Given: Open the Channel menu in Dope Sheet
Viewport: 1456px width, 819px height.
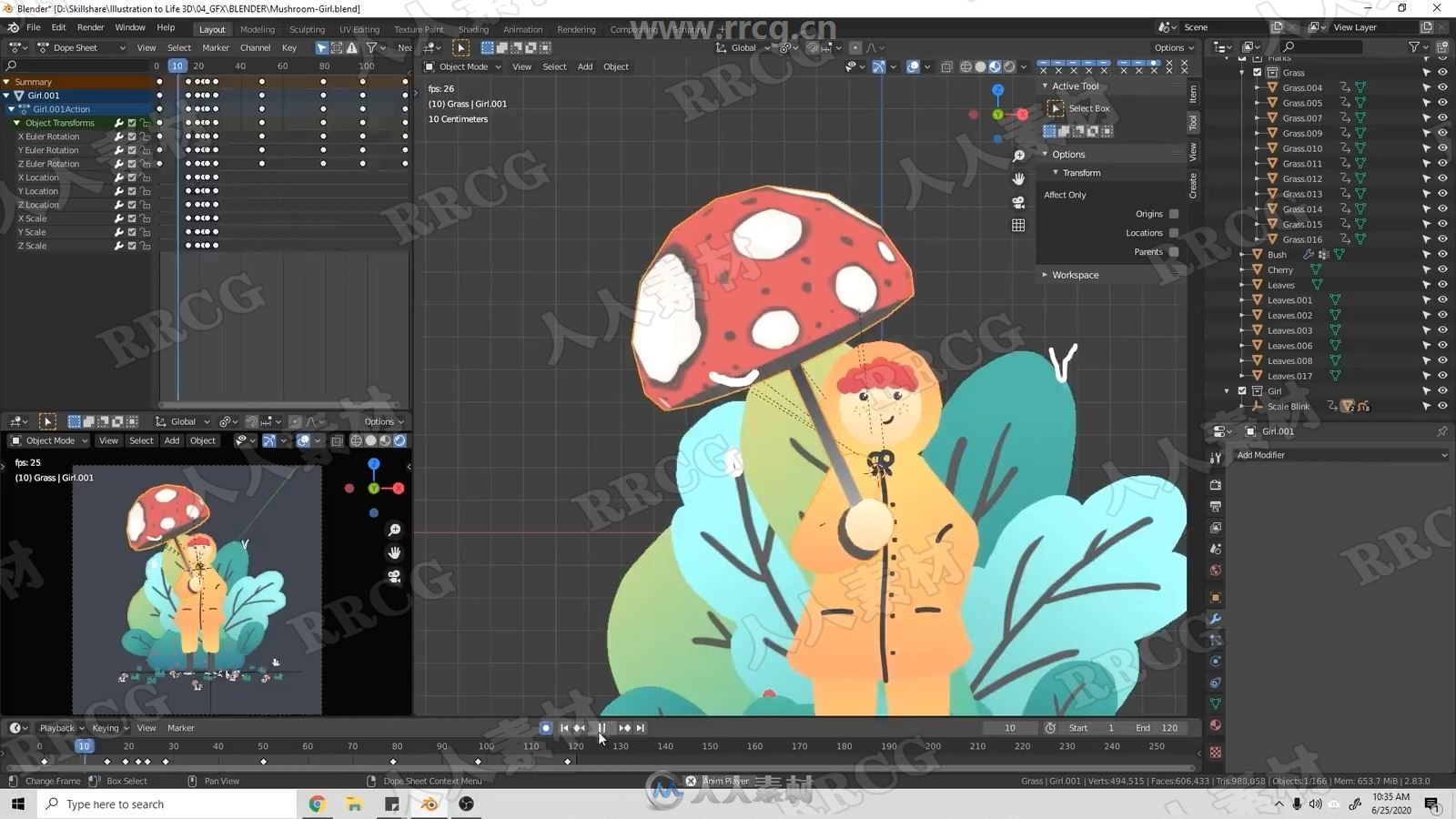Looking at the screenshot, I should pyautogui.click(x=255, y=47).
